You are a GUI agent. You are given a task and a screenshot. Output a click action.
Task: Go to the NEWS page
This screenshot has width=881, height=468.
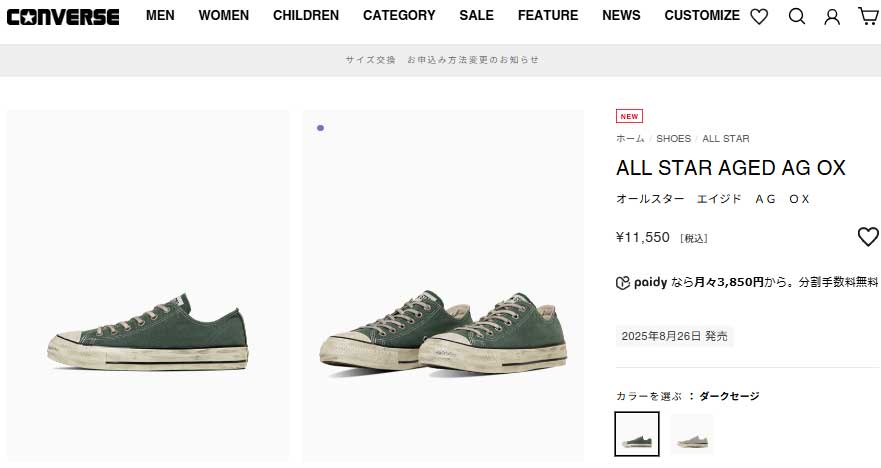point(621,16)
